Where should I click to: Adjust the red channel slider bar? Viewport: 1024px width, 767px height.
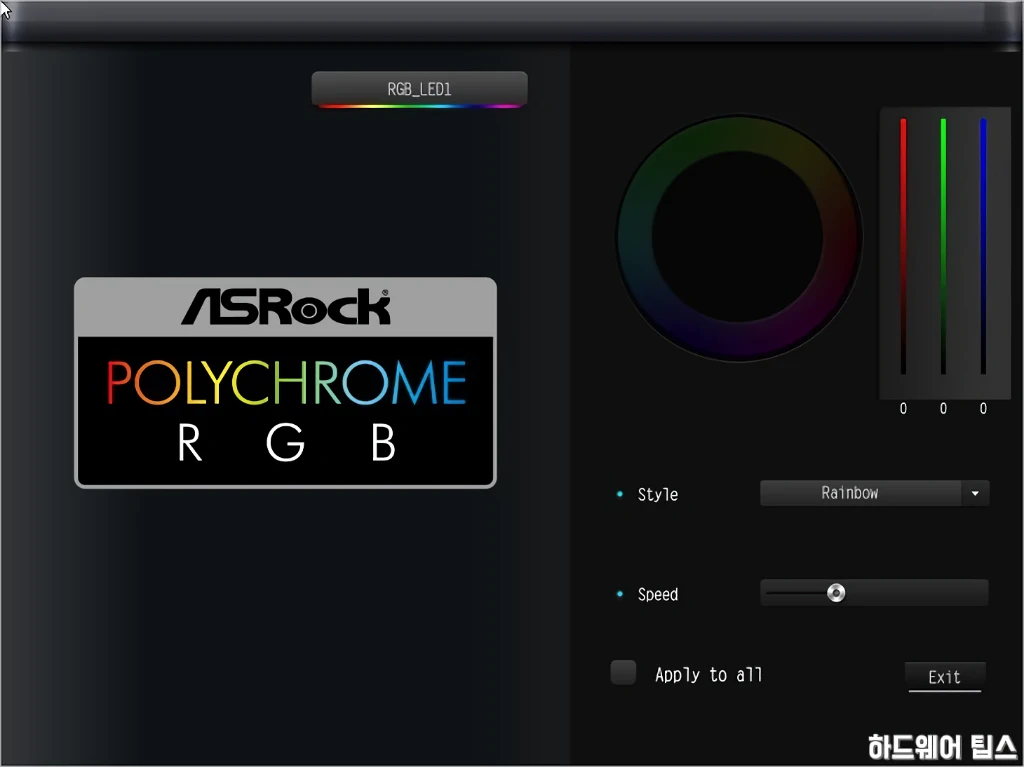click(x=903, y=246)
